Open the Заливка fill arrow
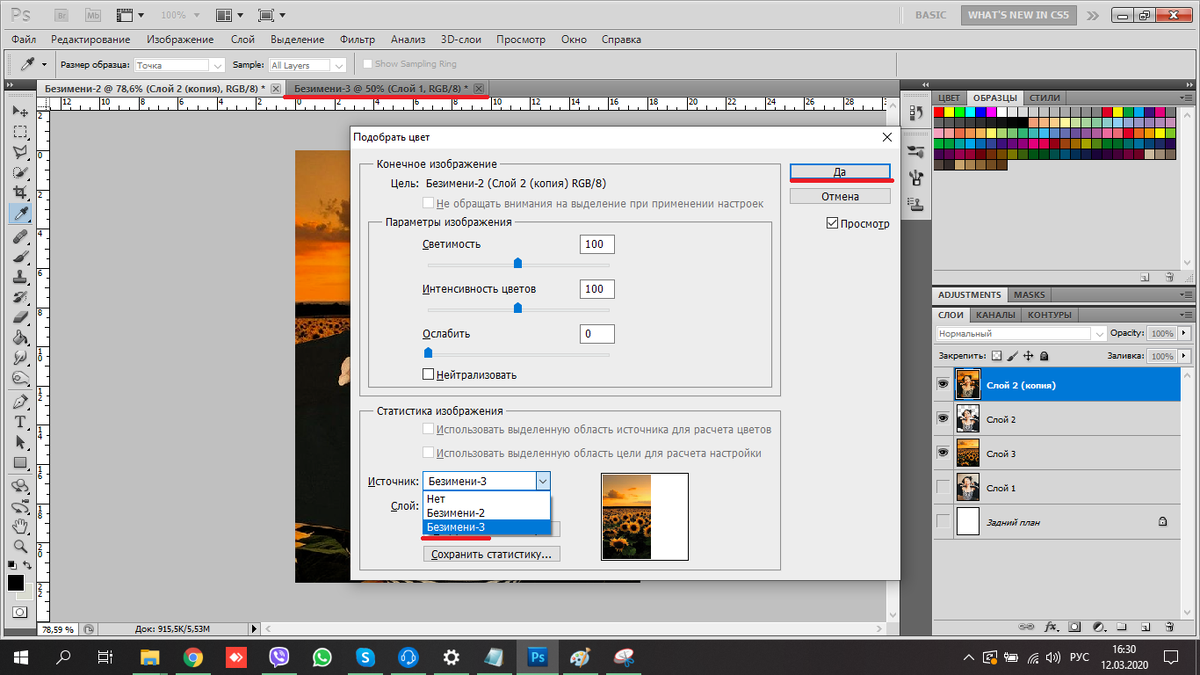 (1183, 356)
